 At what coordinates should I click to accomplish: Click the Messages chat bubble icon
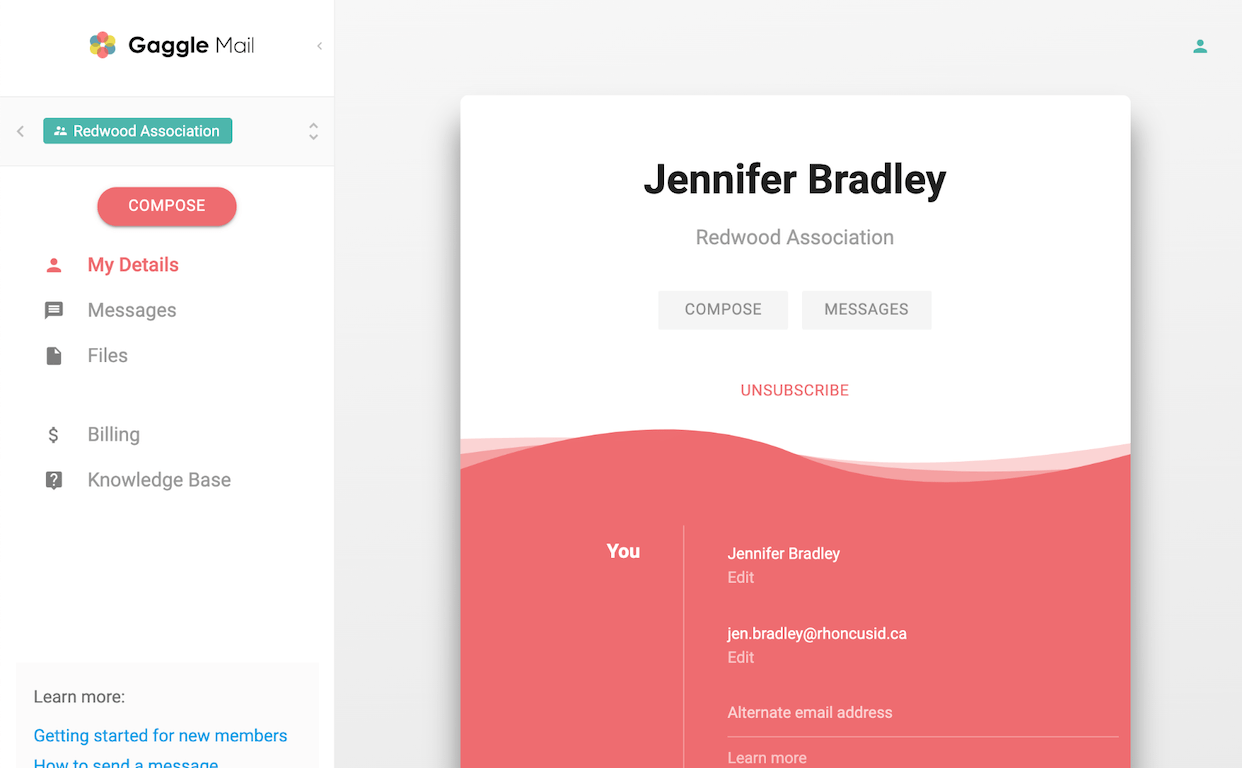pos(54,310)
